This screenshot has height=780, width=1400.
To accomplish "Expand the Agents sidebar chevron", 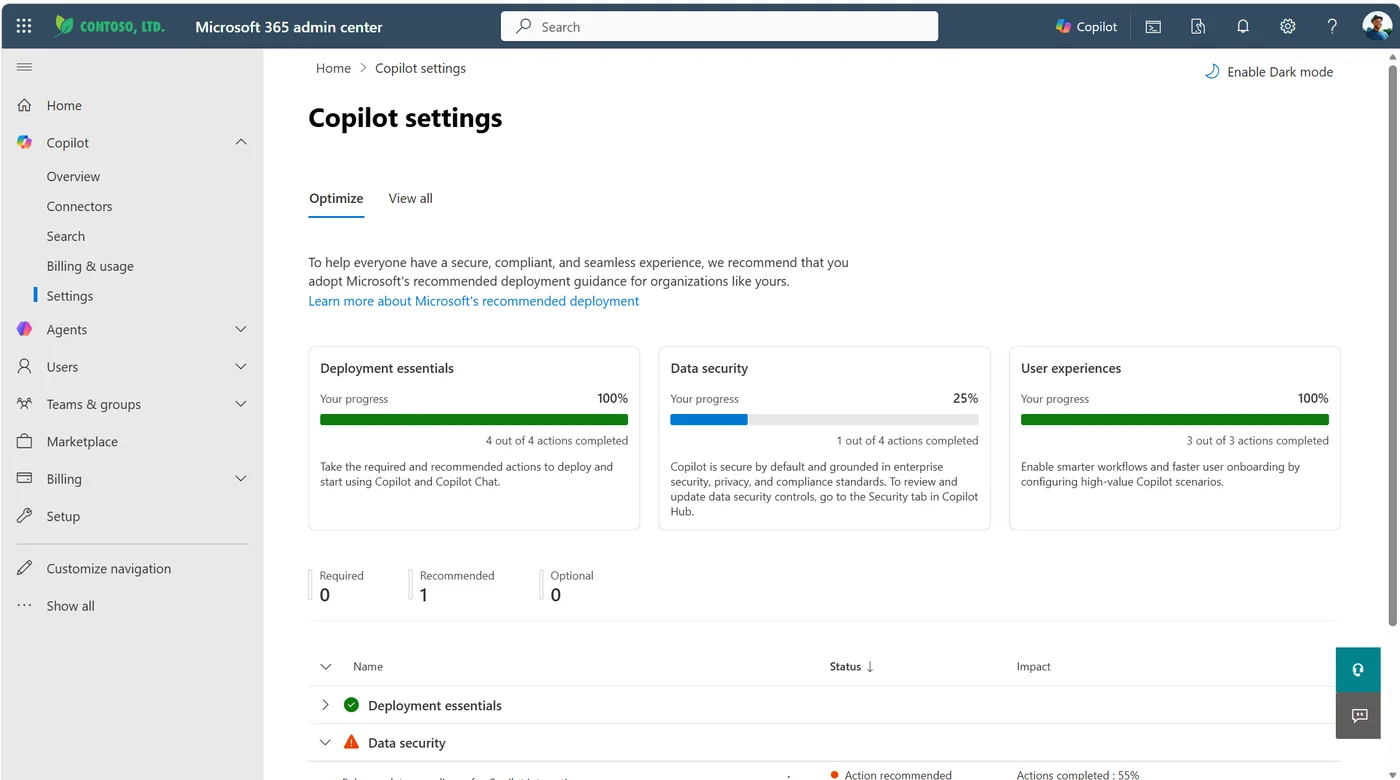I will pyautogui.click(x=241, y=329).
